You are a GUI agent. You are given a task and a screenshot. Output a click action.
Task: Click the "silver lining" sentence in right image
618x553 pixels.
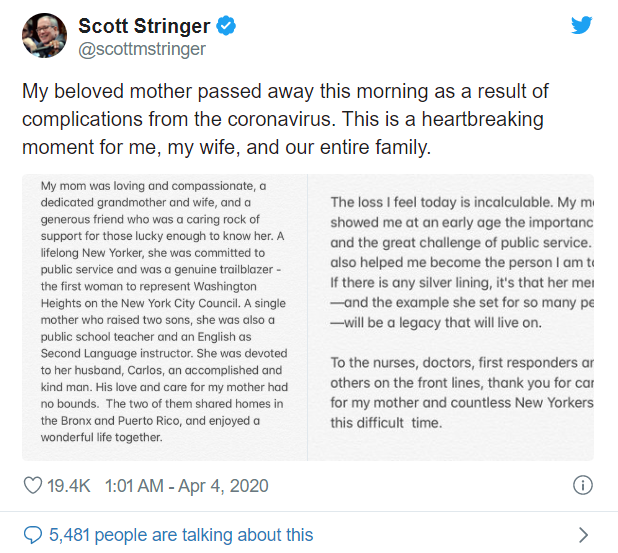[x=461, y=283]
